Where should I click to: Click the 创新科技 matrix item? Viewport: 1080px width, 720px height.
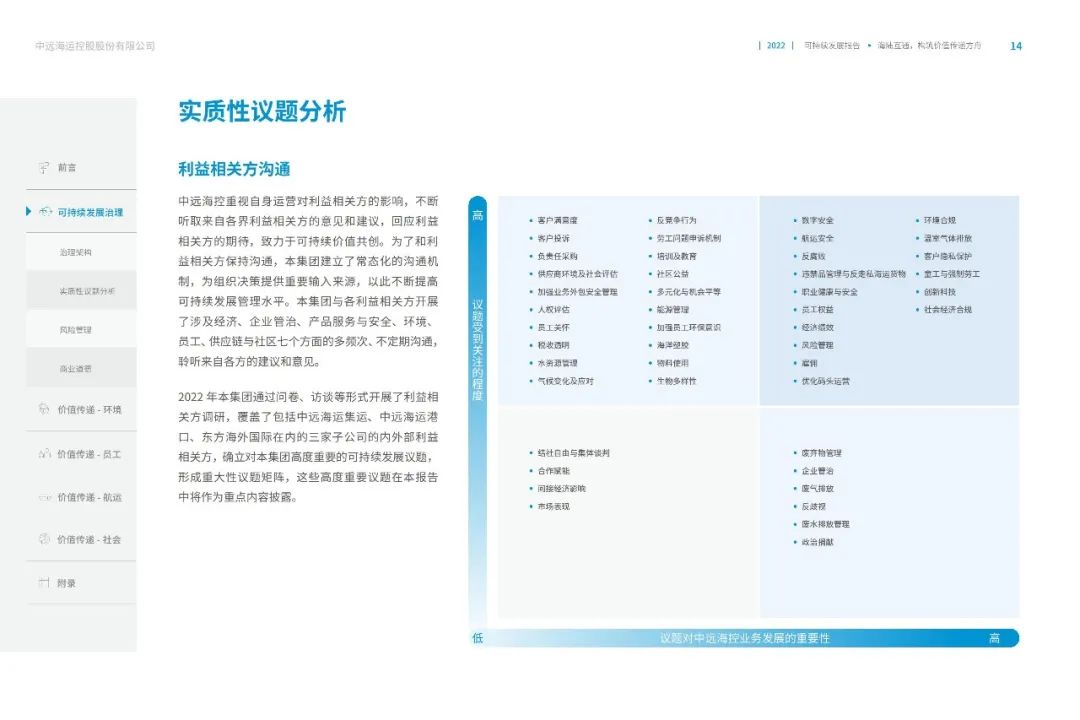939,292
